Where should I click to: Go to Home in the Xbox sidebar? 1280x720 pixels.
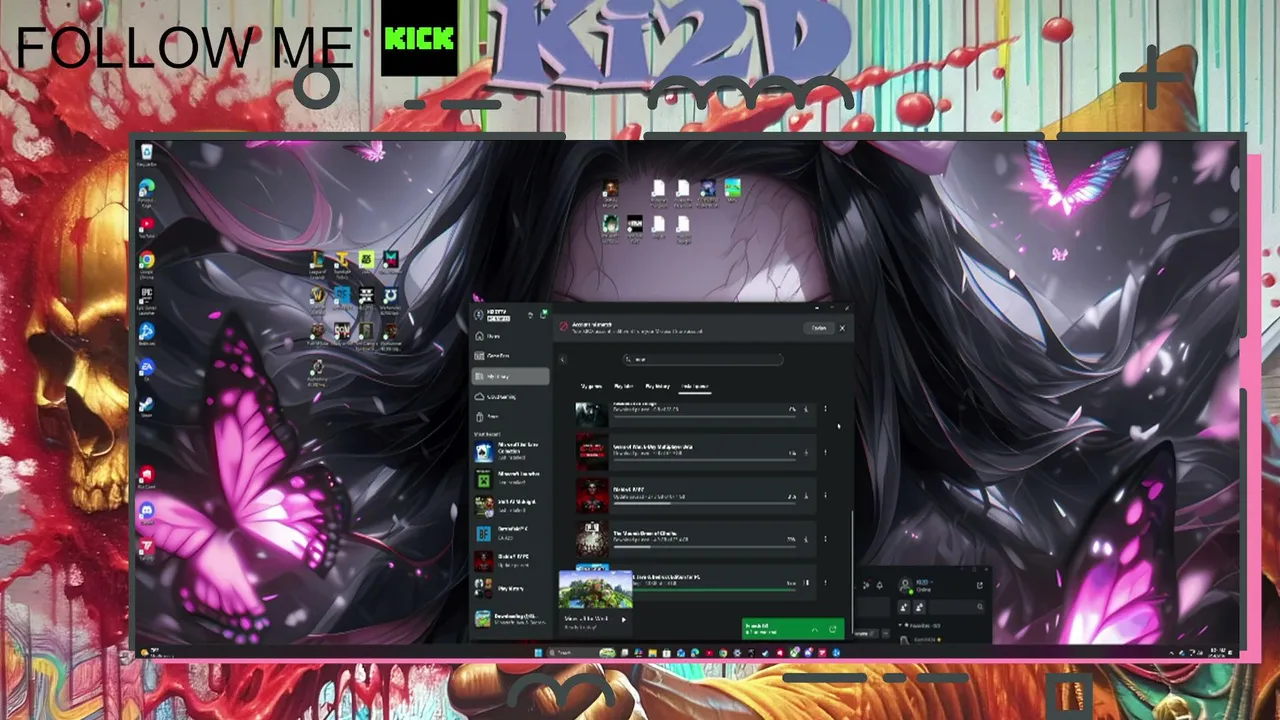pos(511,336)
